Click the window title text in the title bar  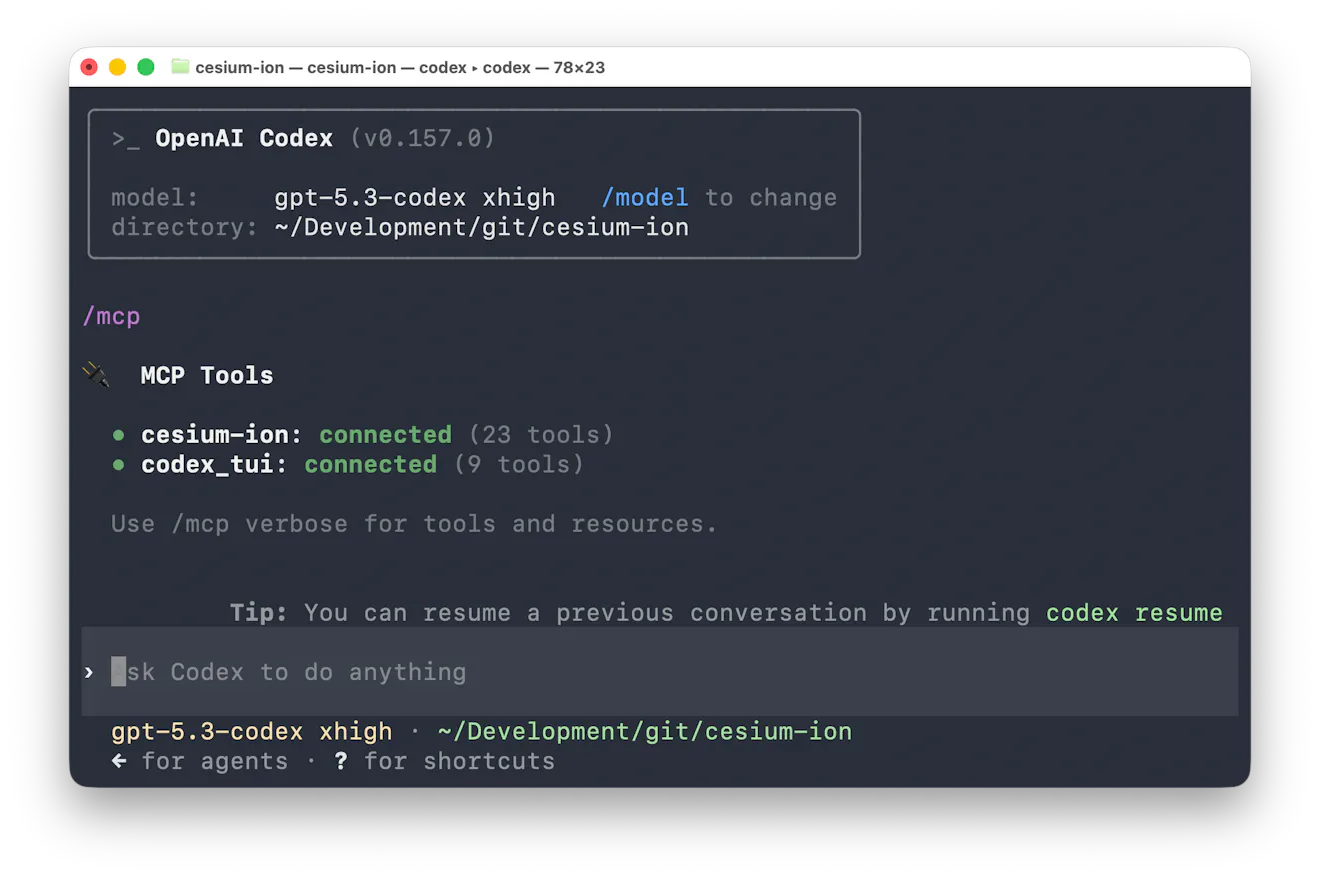tap(400, 68)
